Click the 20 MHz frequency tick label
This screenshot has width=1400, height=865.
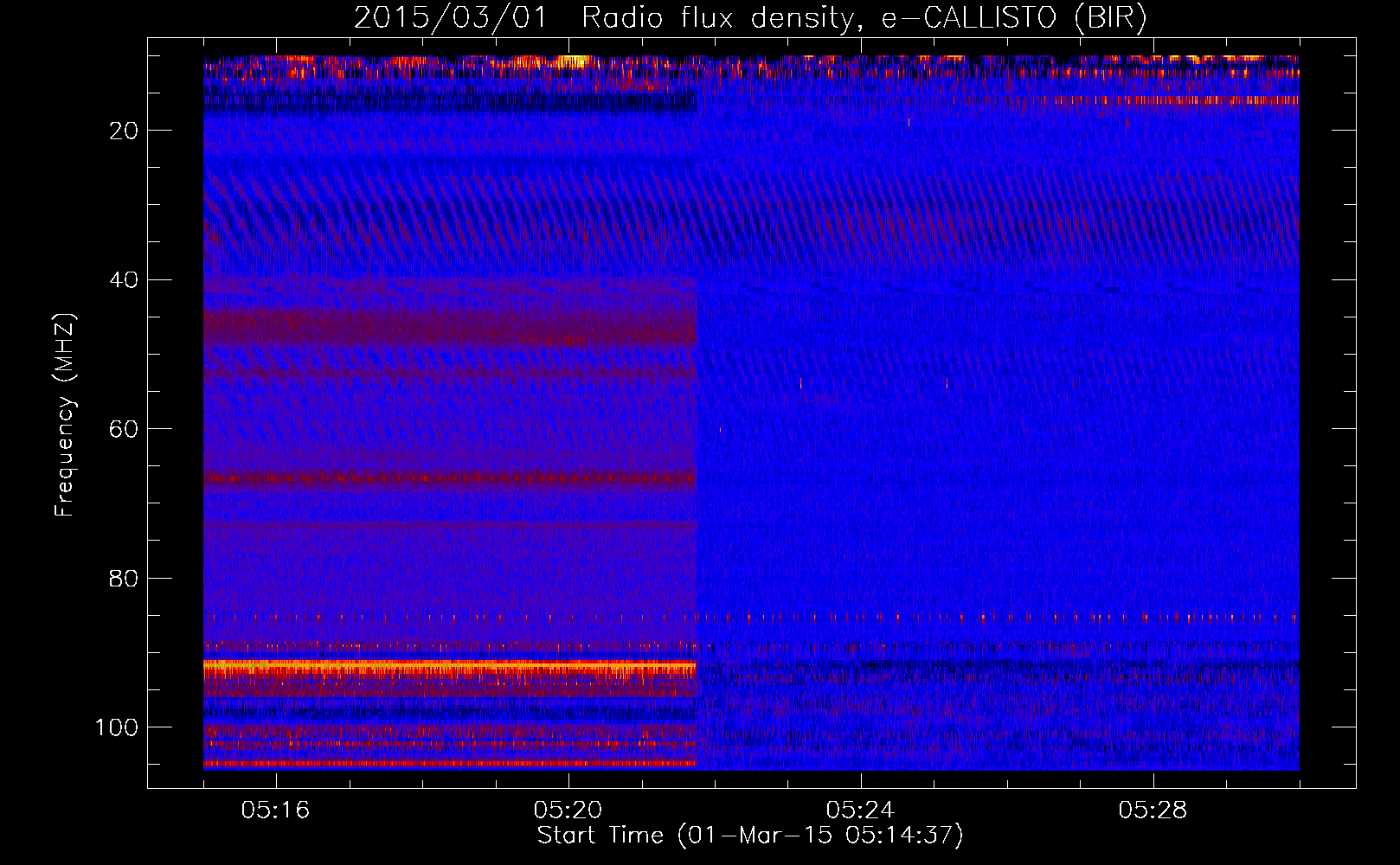[124, 131]
